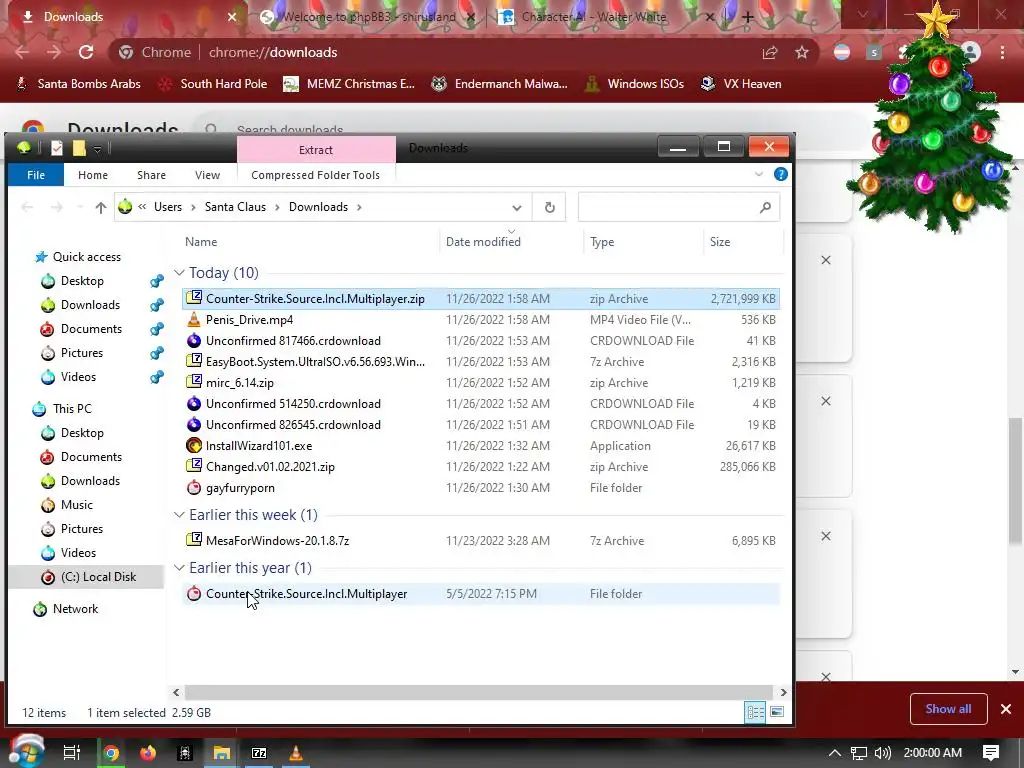Click the volume speaker tray icon
This screenshot has width=1024, height=768.
point(882,753)
